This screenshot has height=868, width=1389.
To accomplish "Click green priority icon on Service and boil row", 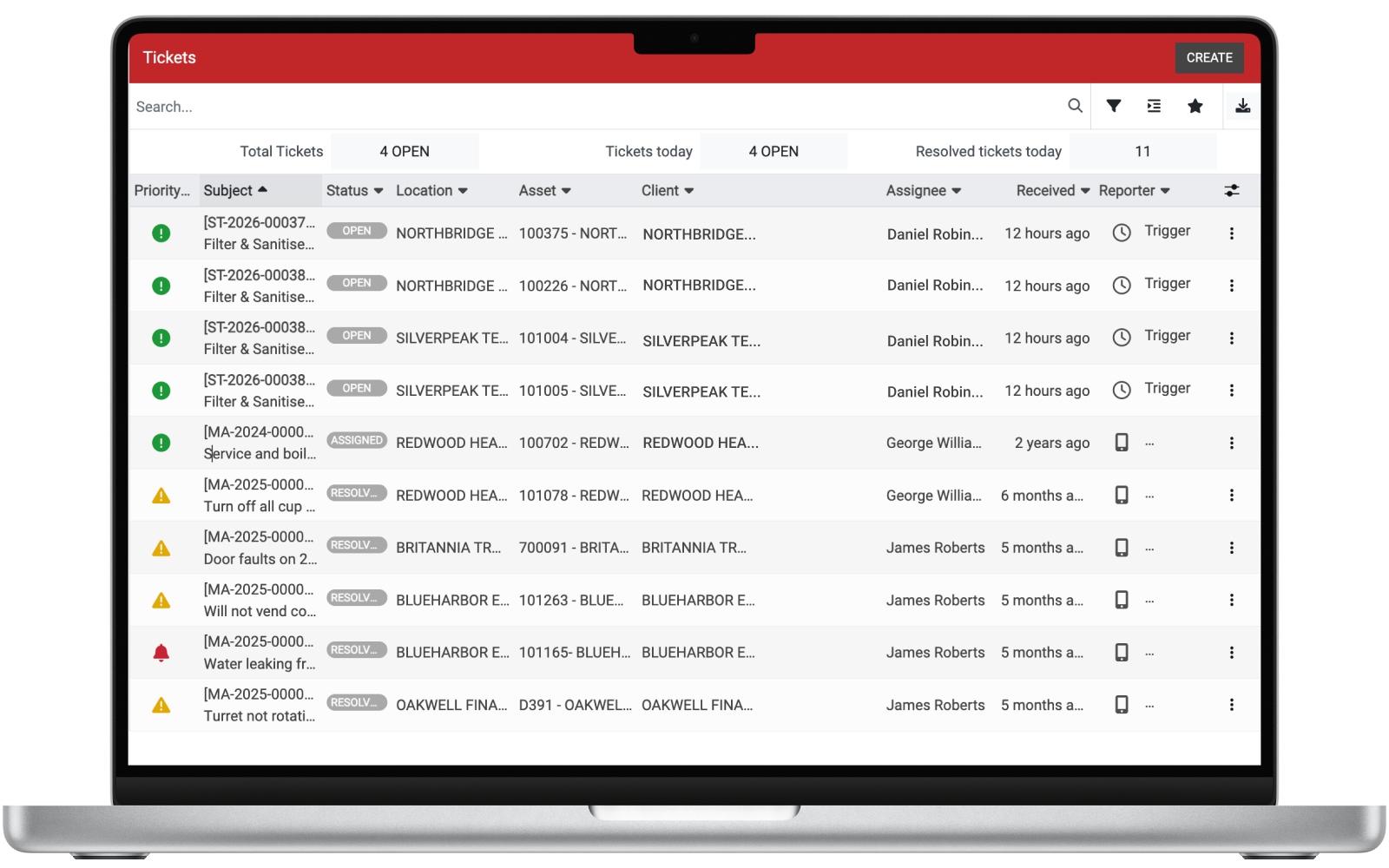I will tap(161, 443).
